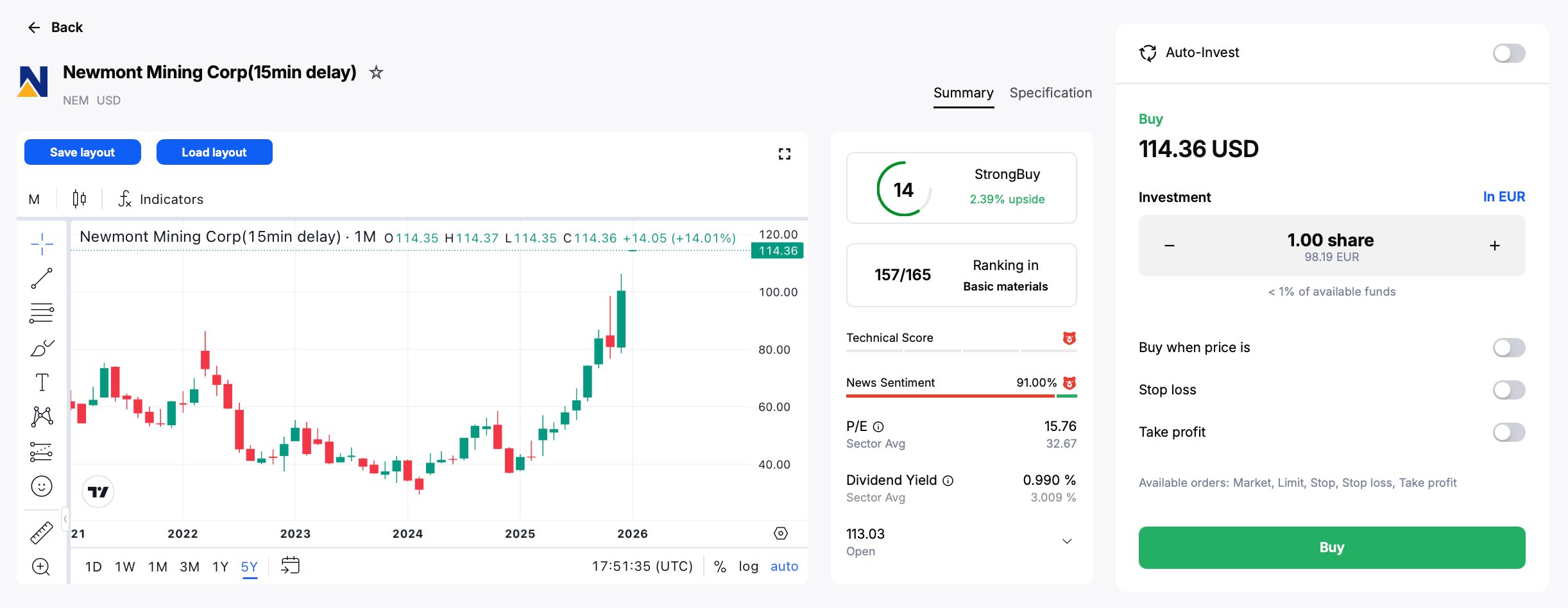Select the chart patterns tool

coord(42,417)
